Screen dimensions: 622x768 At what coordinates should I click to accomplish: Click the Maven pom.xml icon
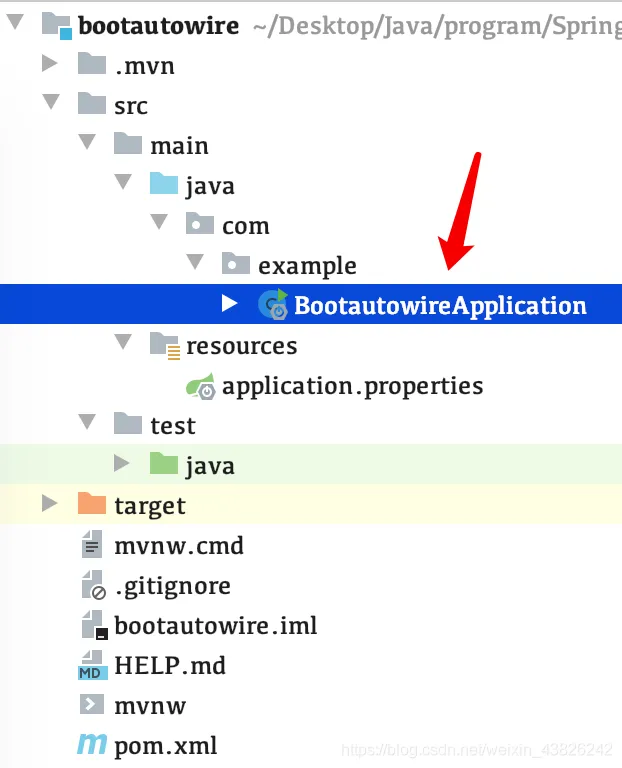(x=92, y=745)
